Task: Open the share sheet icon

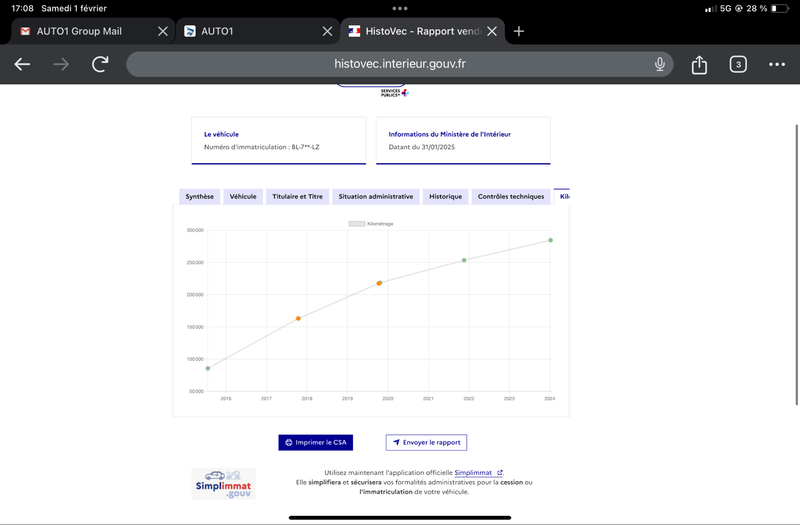Action: point(699,64)
